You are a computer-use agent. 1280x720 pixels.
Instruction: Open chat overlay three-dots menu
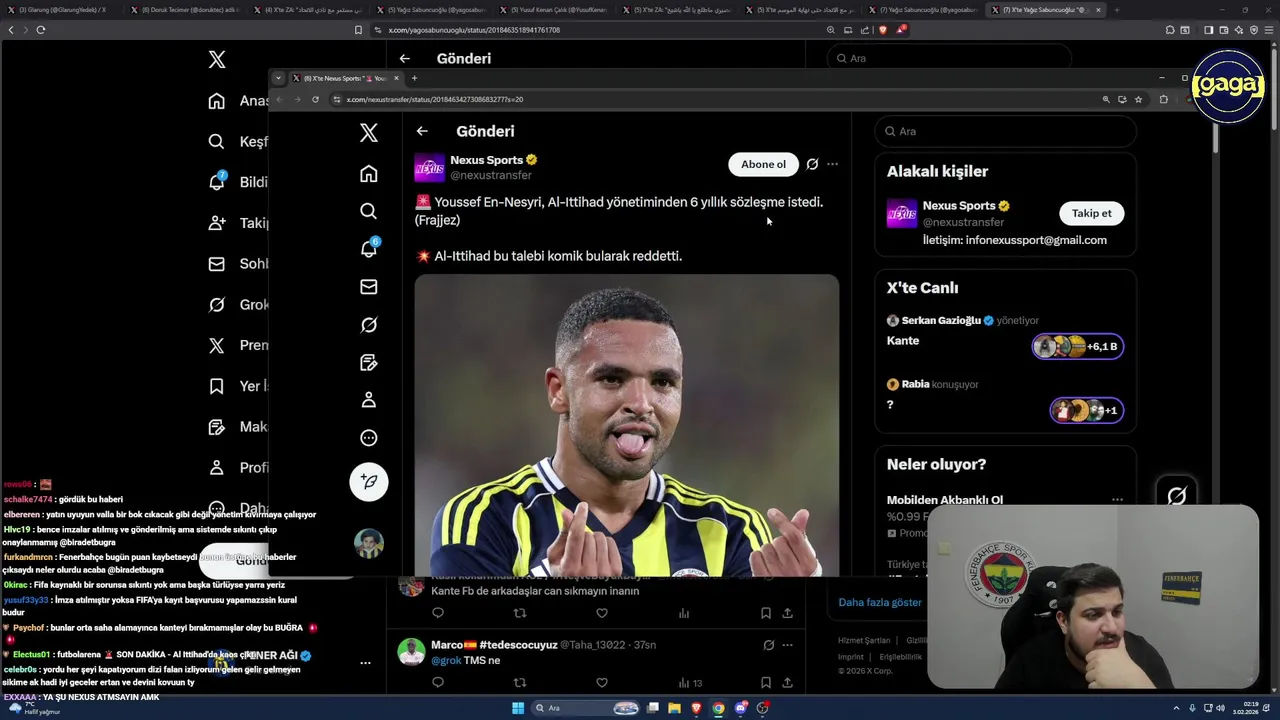tap(365, 662)
